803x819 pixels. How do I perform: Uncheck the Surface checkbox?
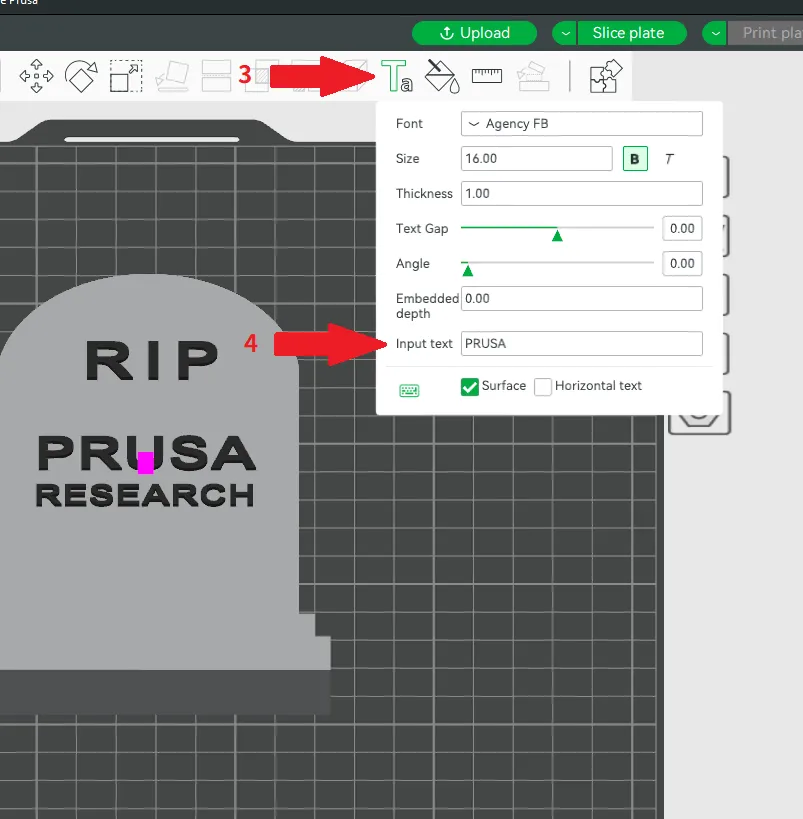pyautogui.click(x=470, y=387)
